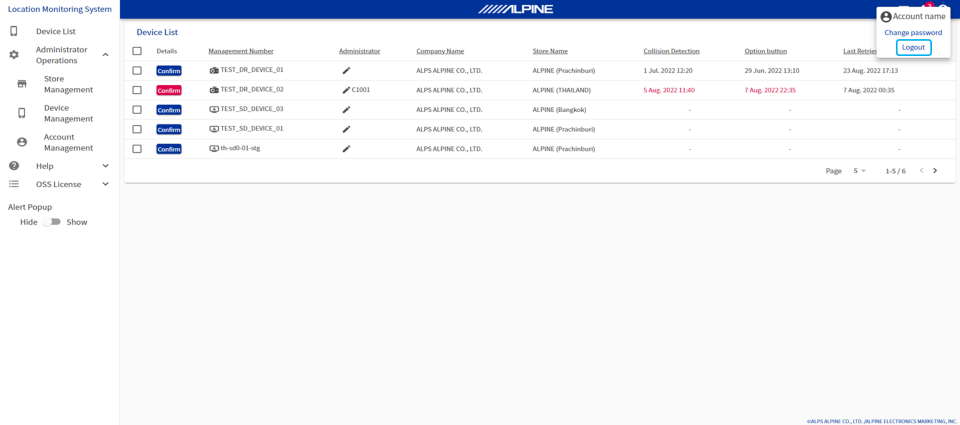Screen dimensions: 960x425
Task: Sort by Company Name column
Action: tap(440, 51)
